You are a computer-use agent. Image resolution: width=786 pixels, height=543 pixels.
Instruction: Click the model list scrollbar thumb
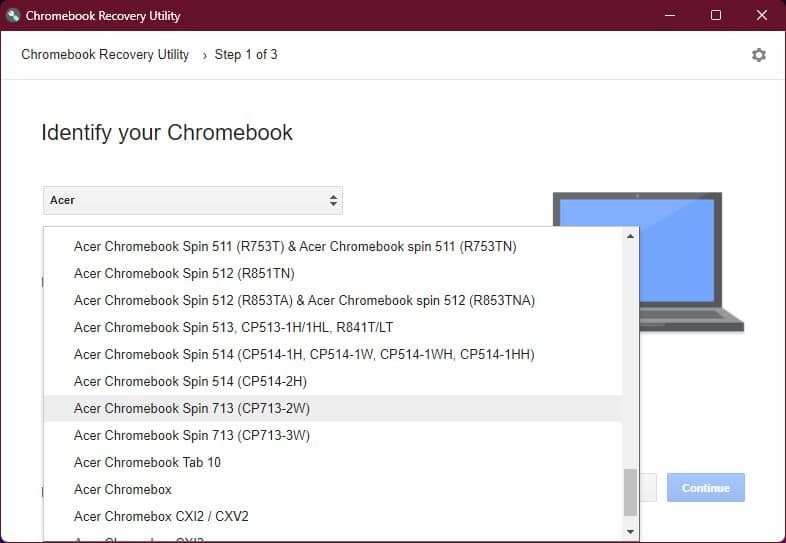coord(631,492)
